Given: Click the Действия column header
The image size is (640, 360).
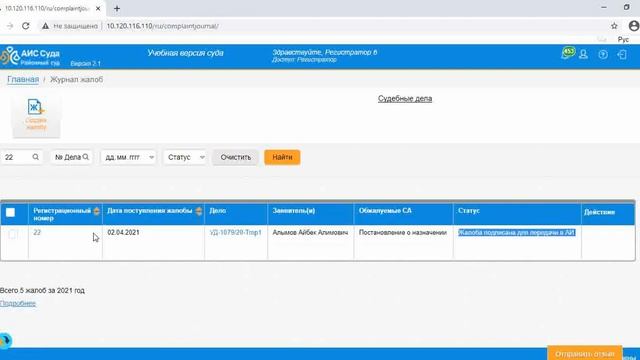Looking at the screenshot, I should [x=608, y=214].
